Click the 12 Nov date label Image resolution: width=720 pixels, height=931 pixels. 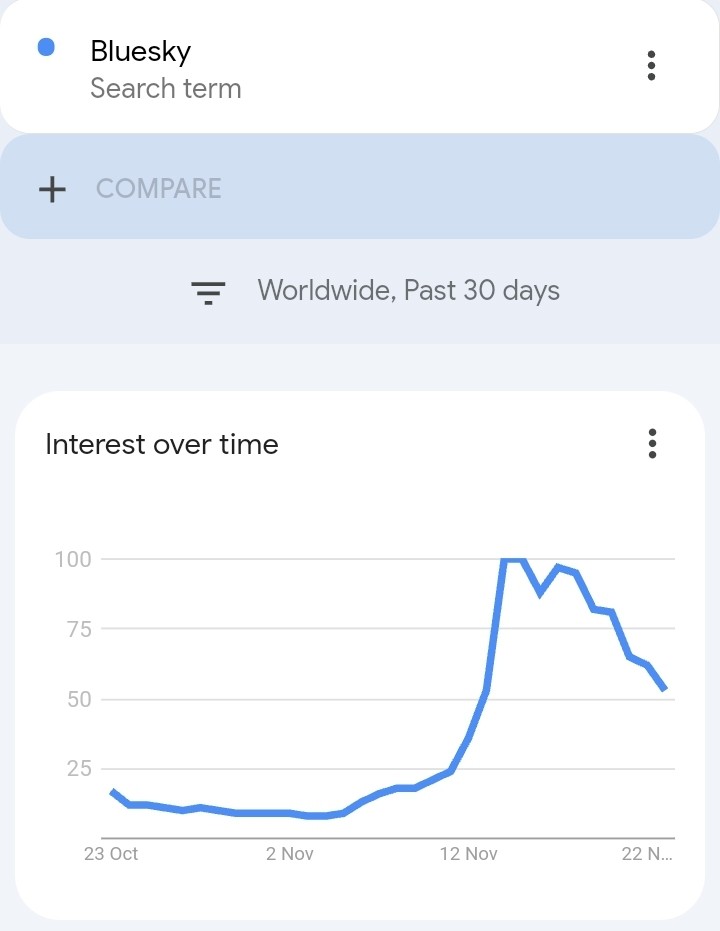coord(468,854)
